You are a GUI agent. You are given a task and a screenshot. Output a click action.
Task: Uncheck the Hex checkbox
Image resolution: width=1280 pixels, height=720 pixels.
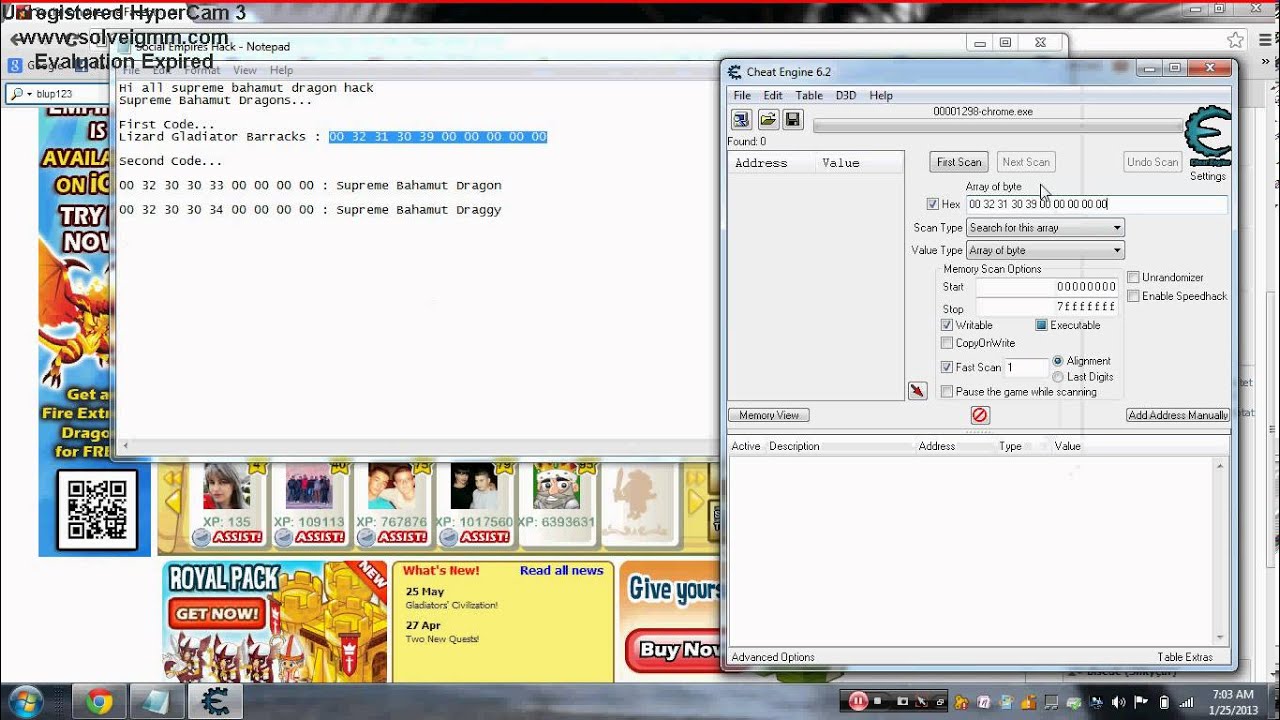933,204
